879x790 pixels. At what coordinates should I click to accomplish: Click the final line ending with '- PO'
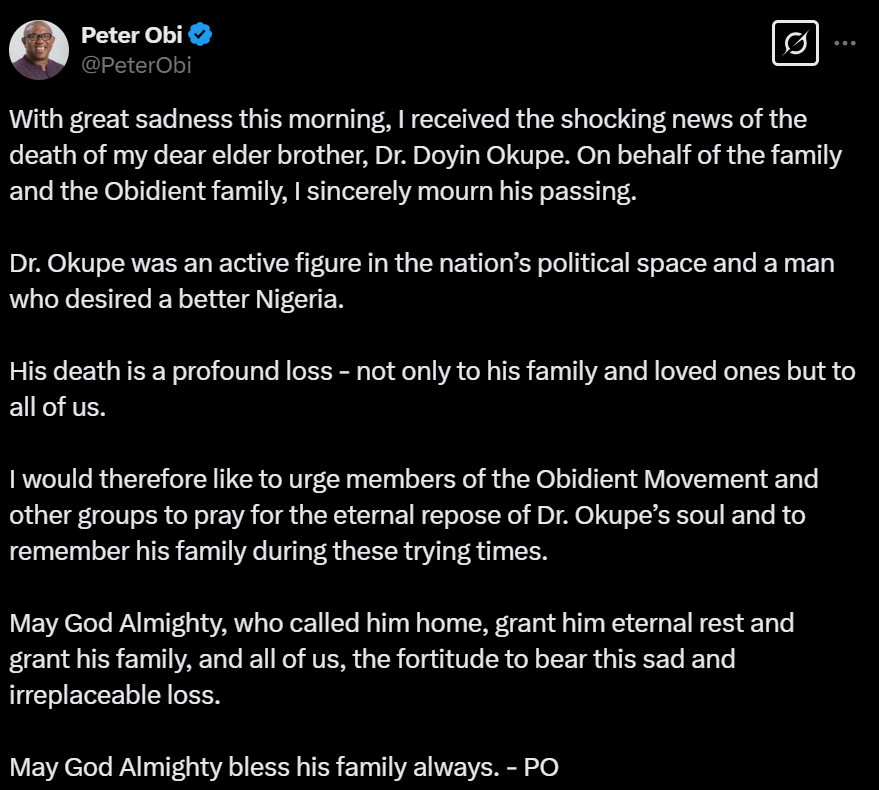coord(284,767)
